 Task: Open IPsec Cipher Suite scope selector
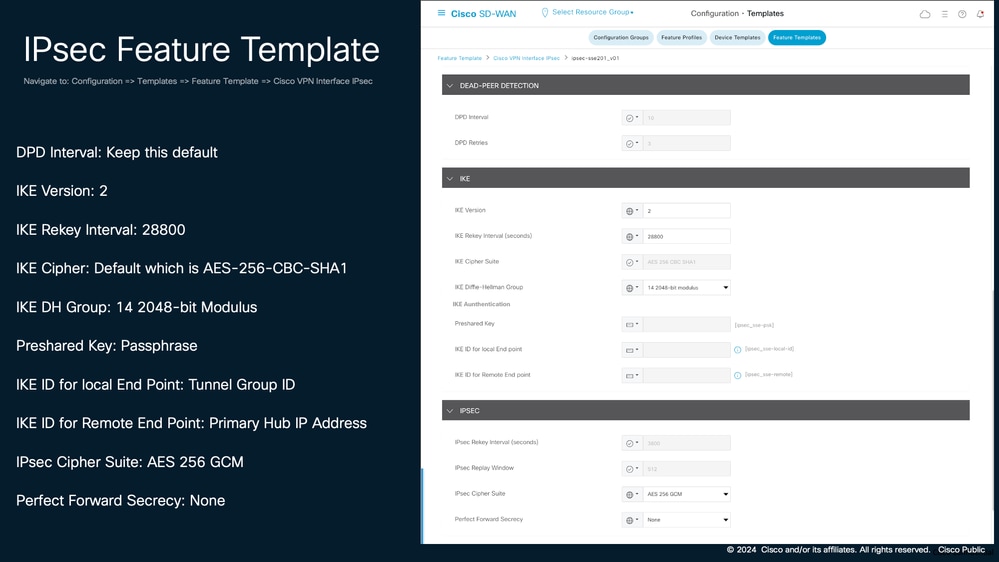(632, 494)
